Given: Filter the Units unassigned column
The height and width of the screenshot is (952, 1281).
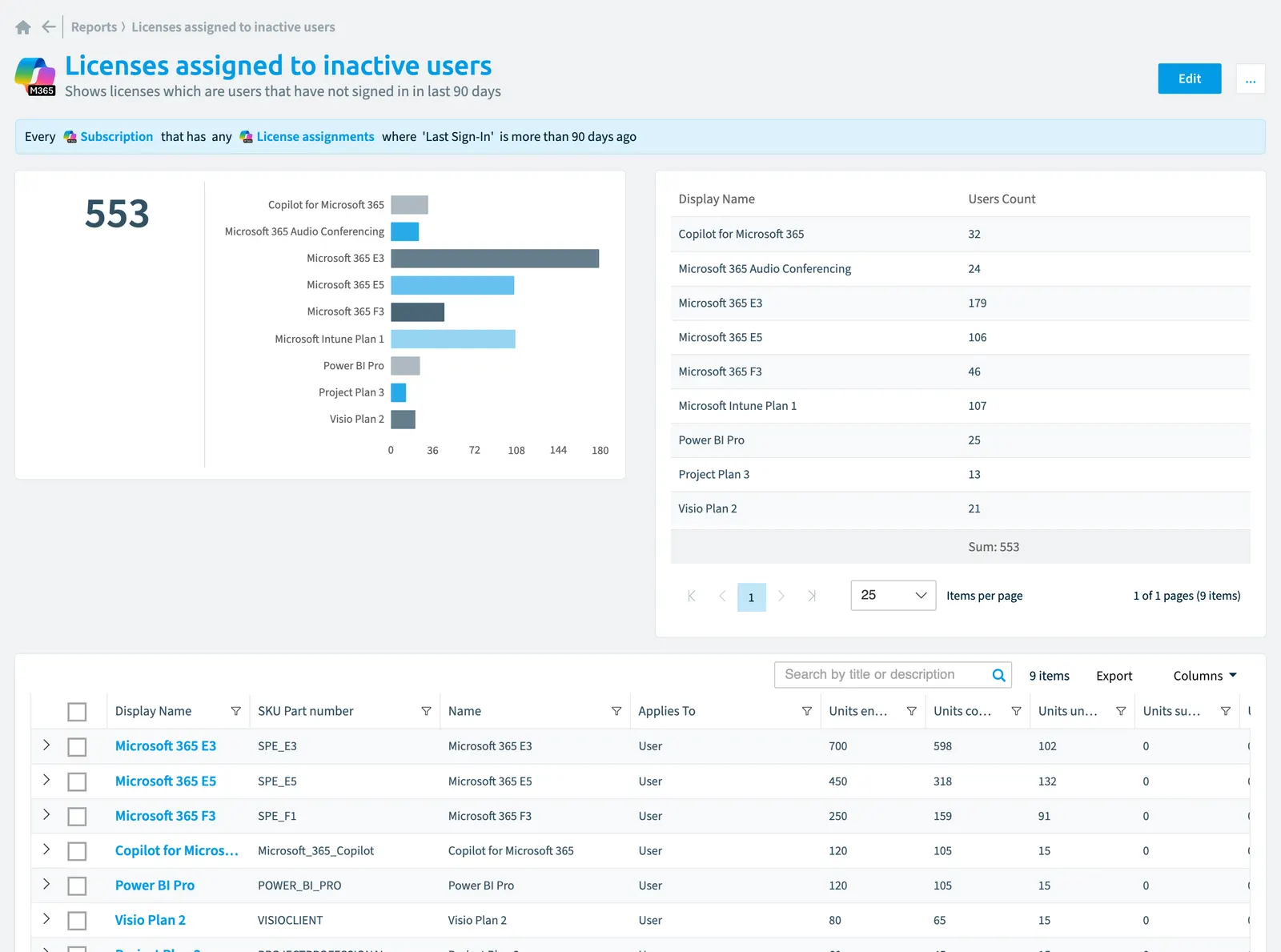Looking at the screenshot, I should tap(1121, 711).
